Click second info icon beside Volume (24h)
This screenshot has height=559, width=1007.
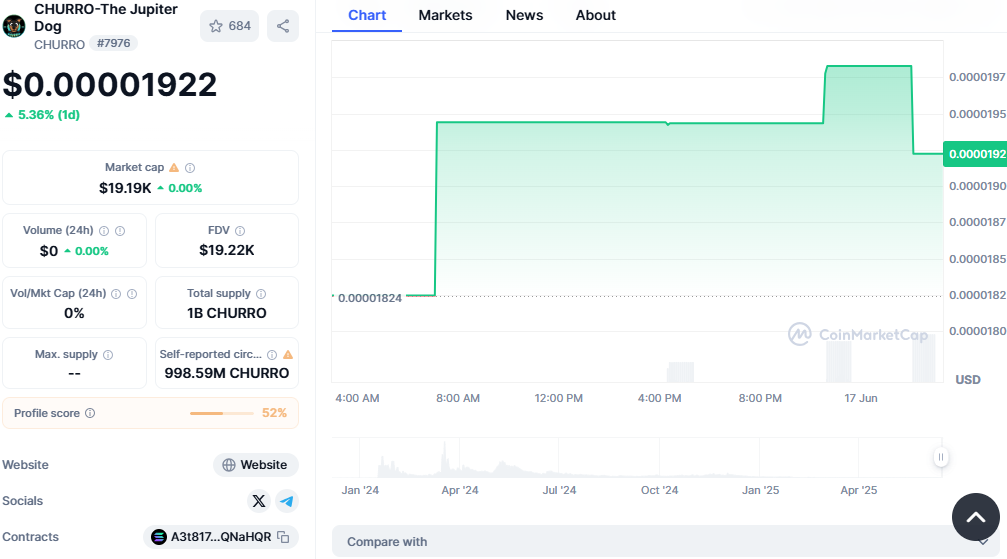tap(120, 231)
